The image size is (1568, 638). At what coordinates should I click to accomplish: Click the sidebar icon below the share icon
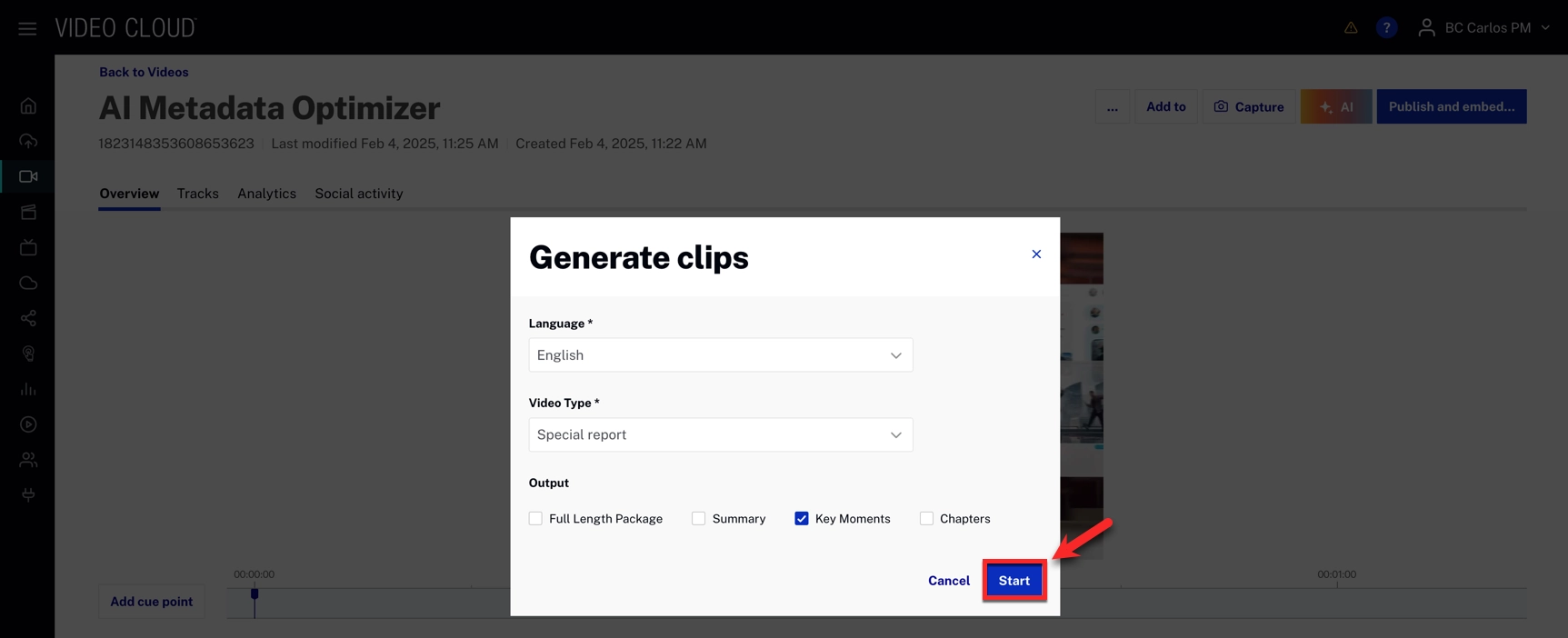pyautogui.click(x=28, y=354)
